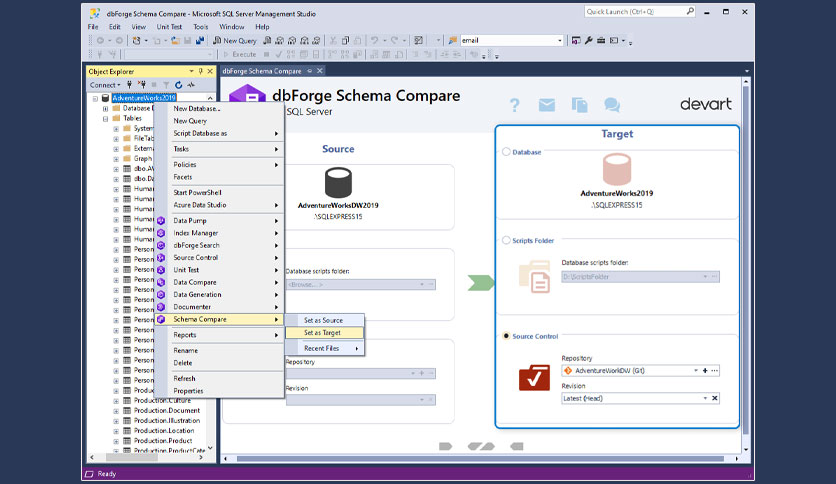
Task: Click the Copy toolbar icon
Action: click(345, 41)
